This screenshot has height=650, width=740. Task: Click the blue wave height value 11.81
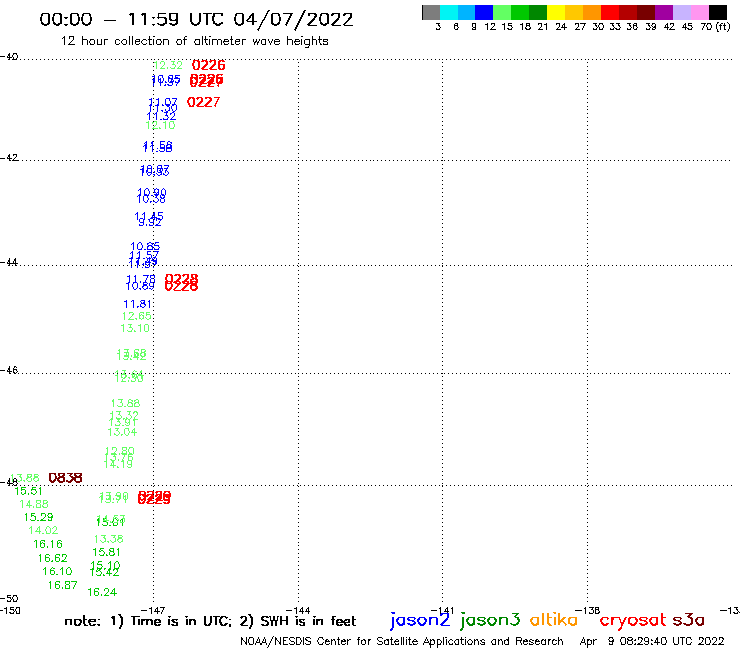tap(137, 304)
